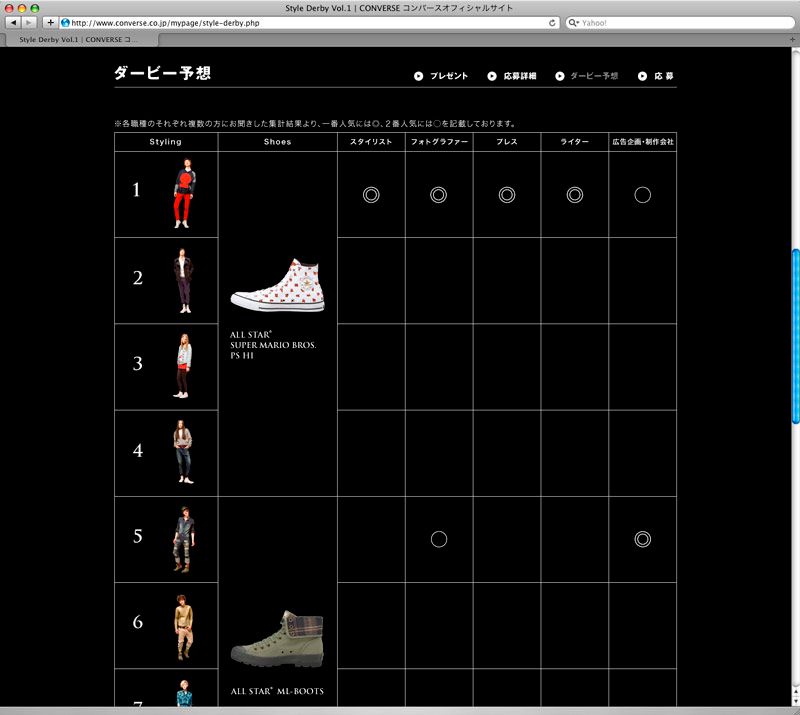Click the browser Back arrow button
Viewport: 800px width, 715px height.
click(x=14, y=22)
